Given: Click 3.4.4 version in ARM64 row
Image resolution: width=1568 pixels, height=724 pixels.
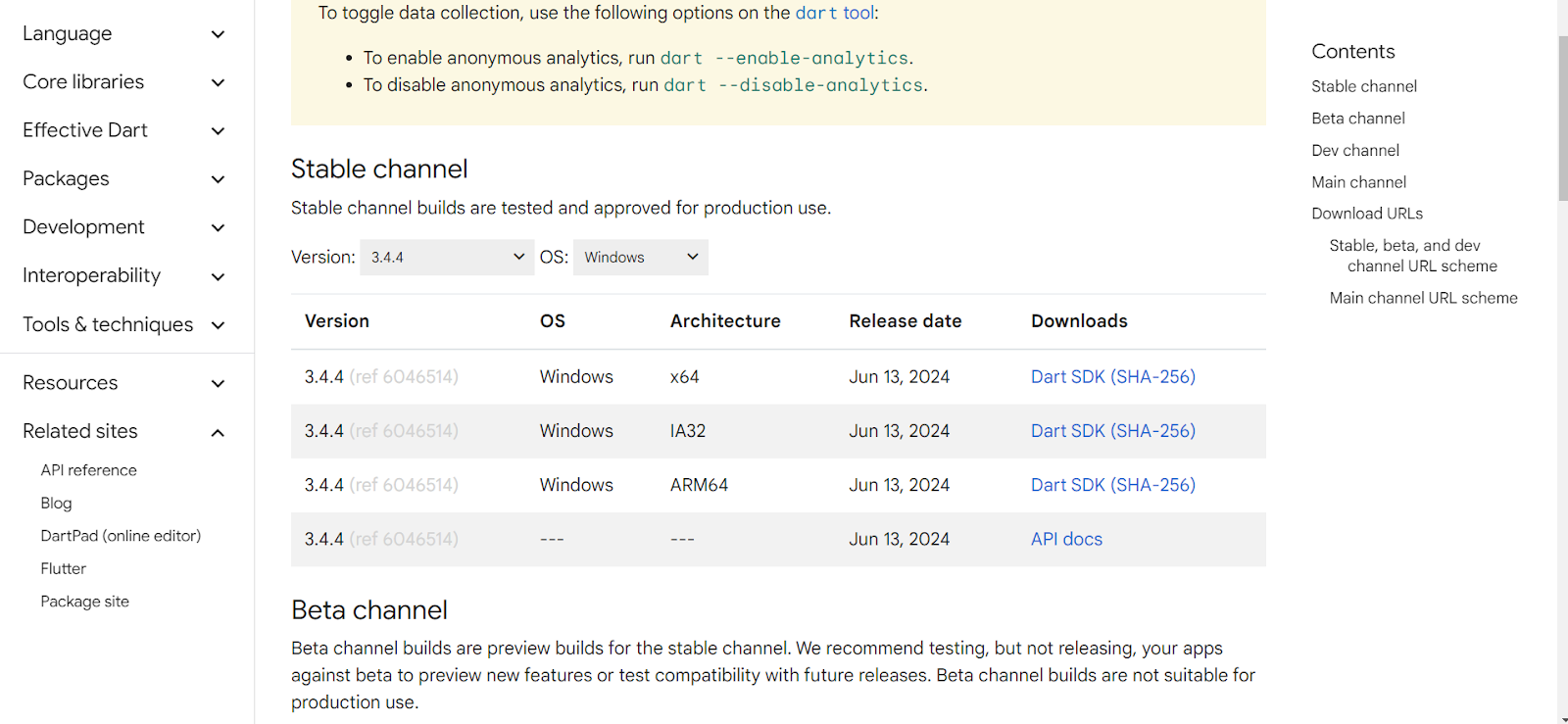Looking at the screenshot, I should pyautogui.click(x=324, y=485).
